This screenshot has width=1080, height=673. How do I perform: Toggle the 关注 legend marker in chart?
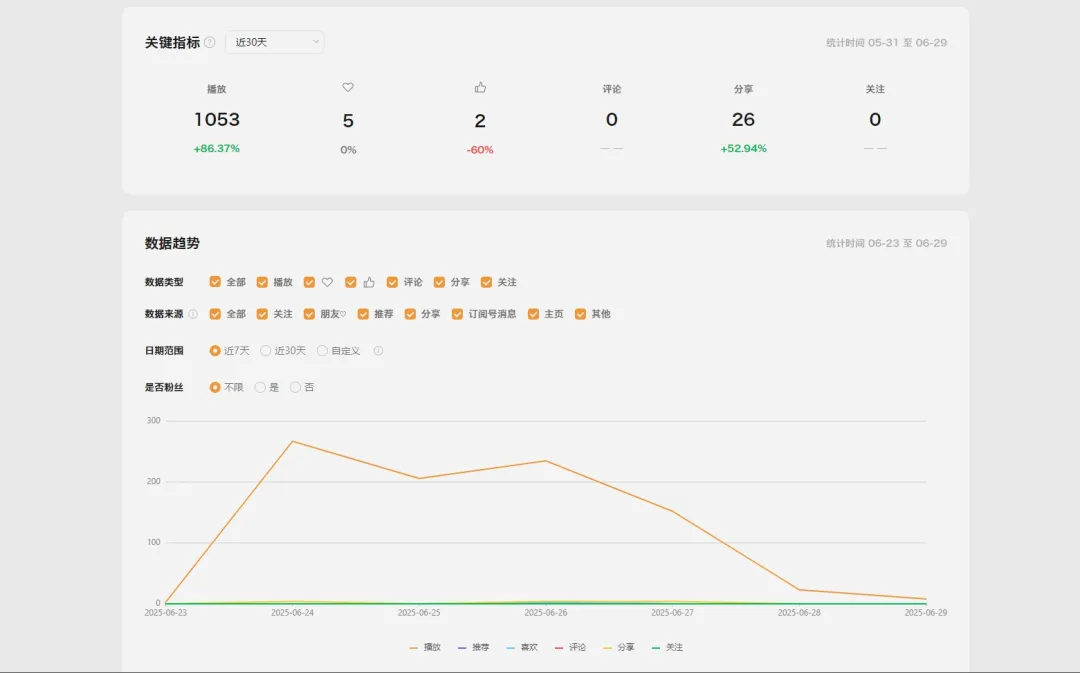click(x=656, y=648)
